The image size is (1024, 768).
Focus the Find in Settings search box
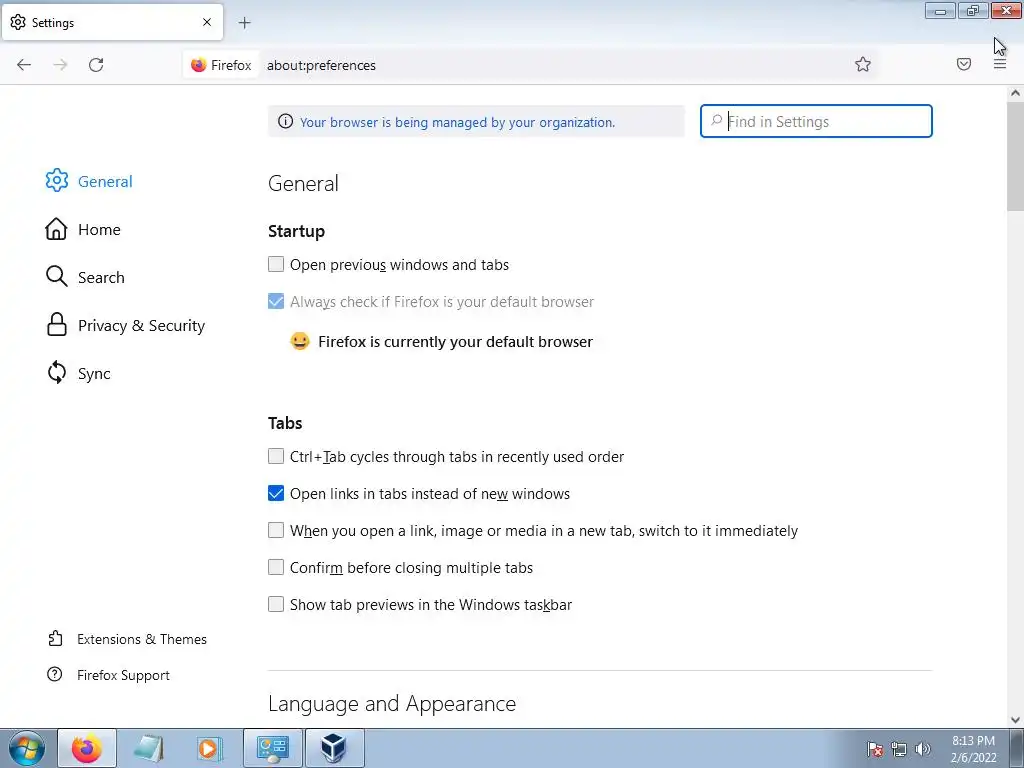(816, 121)
